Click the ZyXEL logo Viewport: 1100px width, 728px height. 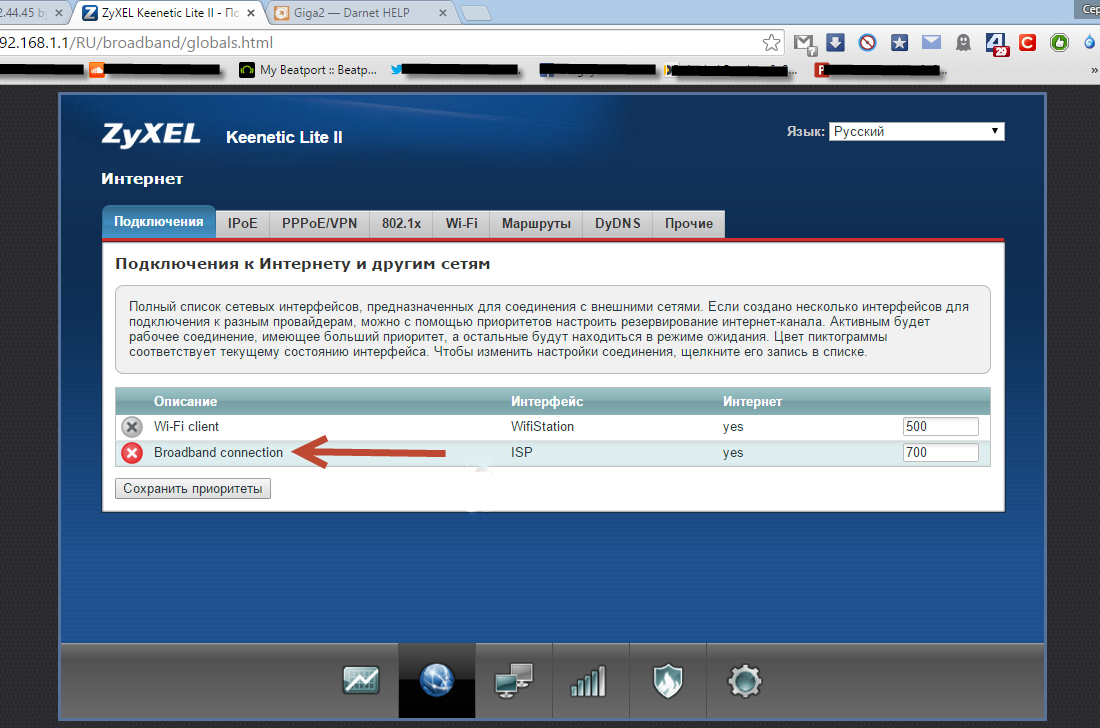click(152, 134)
